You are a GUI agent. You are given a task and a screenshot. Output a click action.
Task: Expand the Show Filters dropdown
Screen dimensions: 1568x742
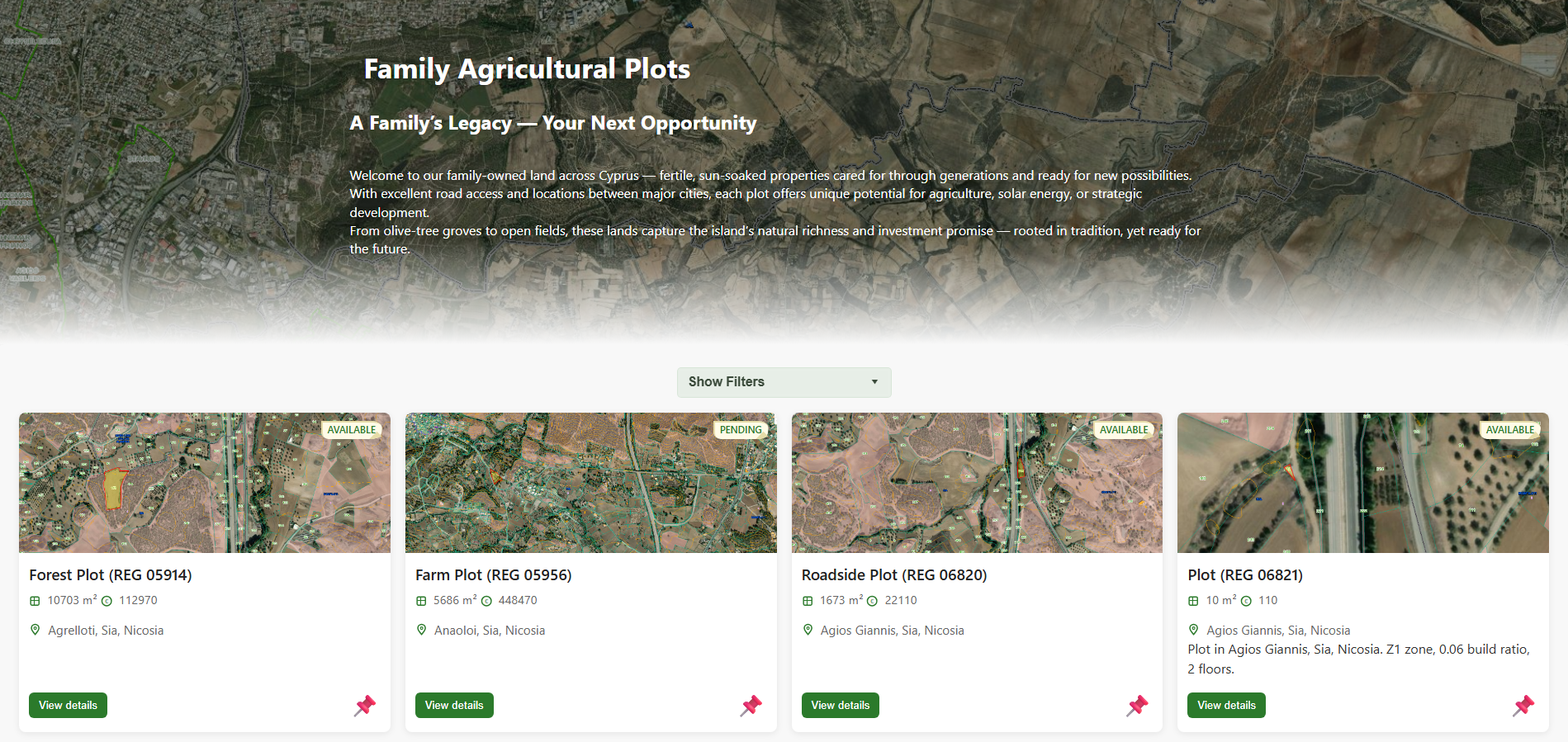pos(784,382)
